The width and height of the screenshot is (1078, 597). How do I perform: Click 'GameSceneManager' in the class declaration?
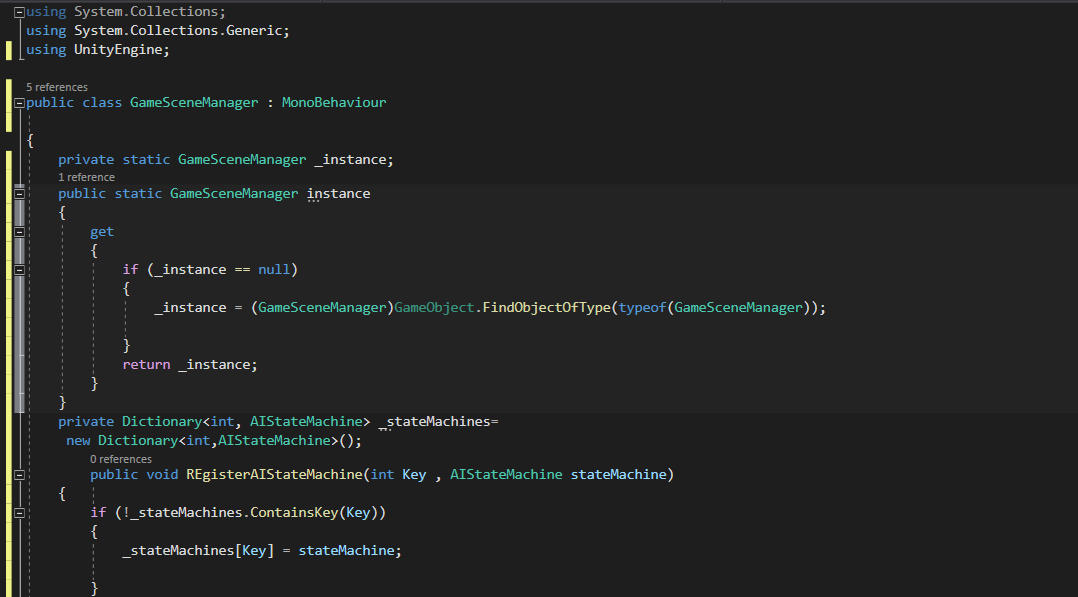pyautogui.click(x=194, y=102)
